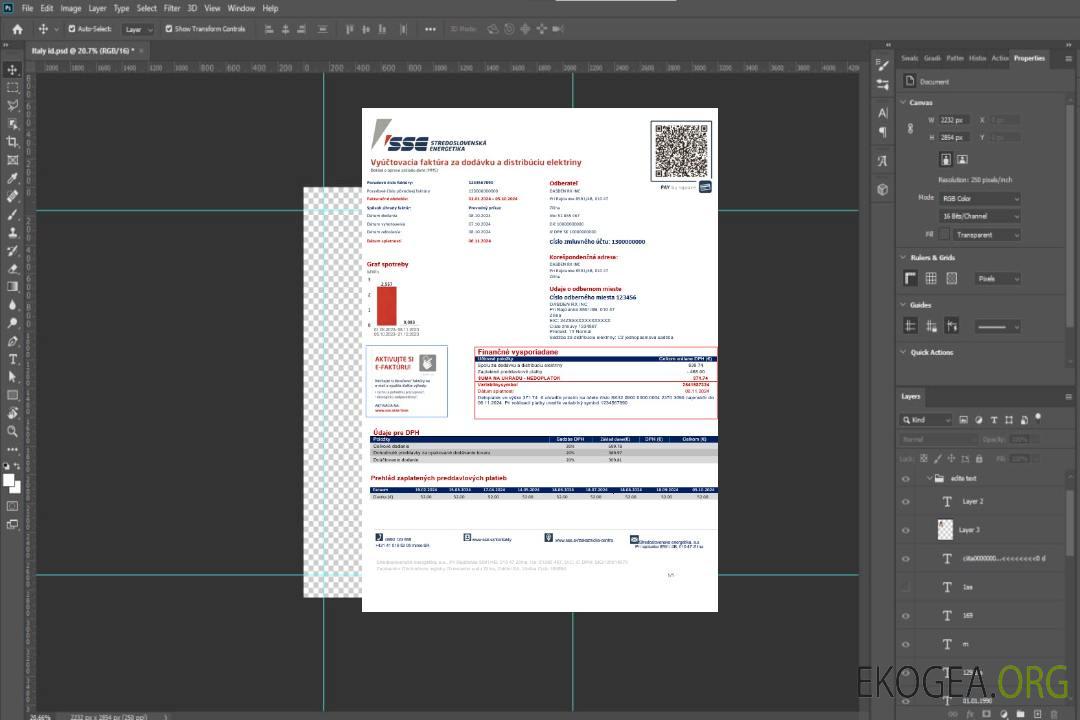Open the layer filter Kind dropdown
Viewport: 1080px width, 720px height.
(926, 420)
